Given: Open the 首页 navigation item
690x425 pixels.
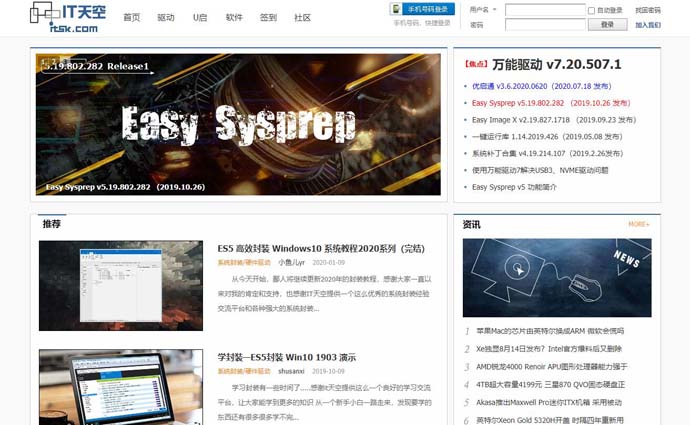Looking at the screenshot, I should [132, 18].
